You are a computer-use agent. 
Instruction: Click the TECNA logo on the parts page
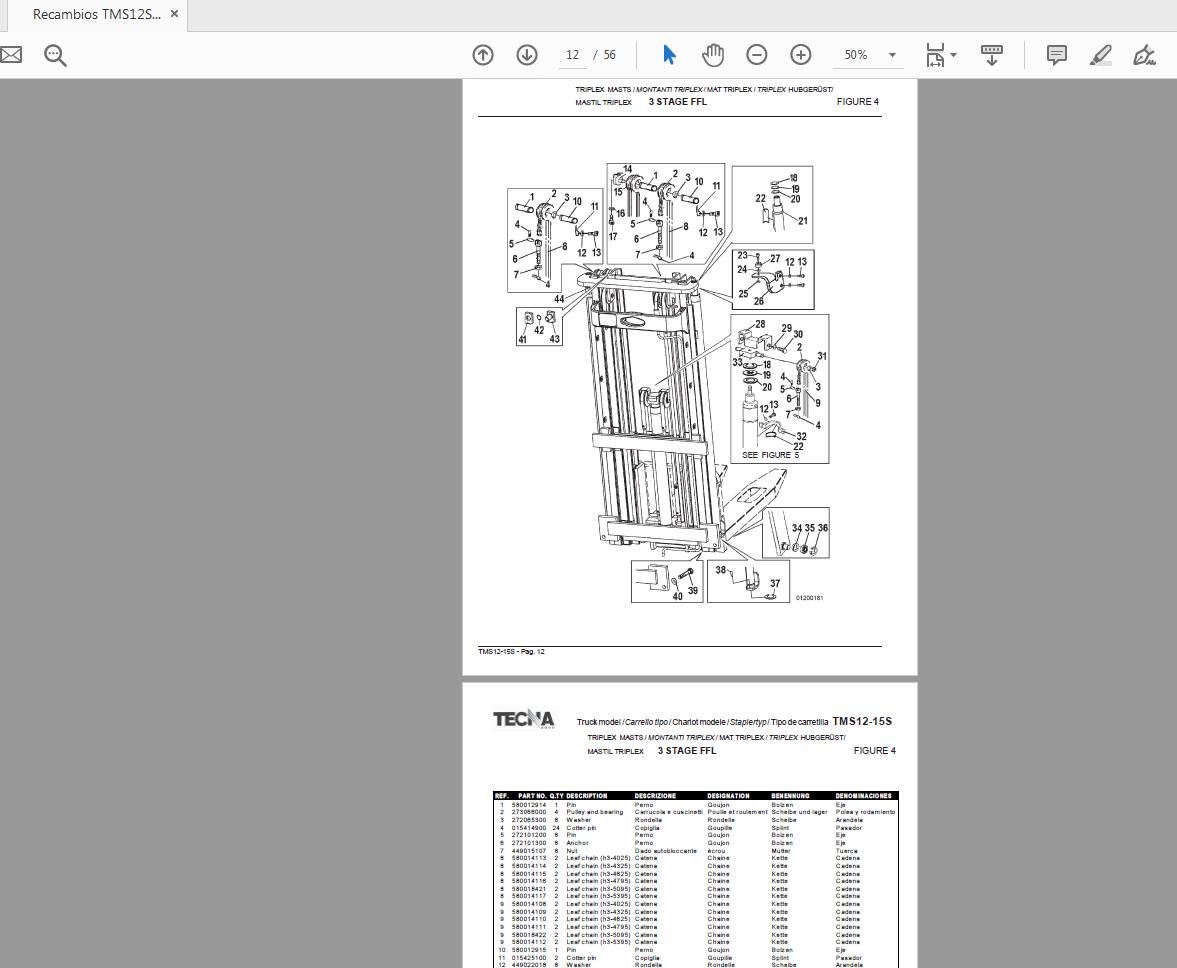(522, 718)
